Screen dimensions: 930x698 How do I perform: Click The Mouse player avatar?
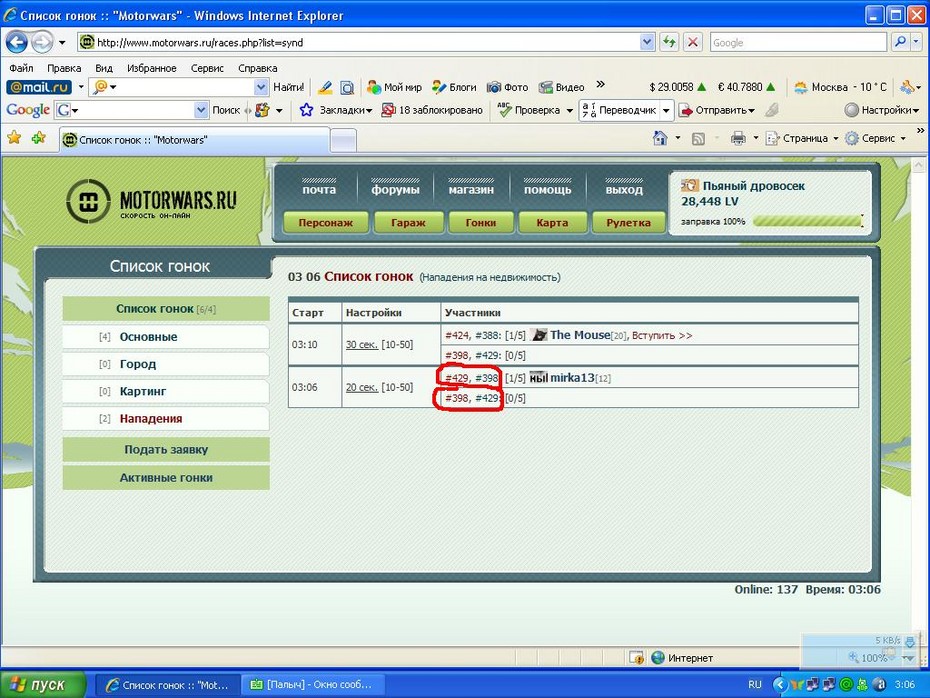(539, 335)
